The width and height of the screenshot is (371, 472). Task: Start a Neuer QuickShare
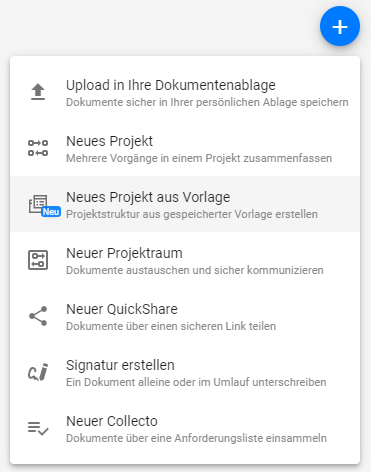(x=185, y=316)
